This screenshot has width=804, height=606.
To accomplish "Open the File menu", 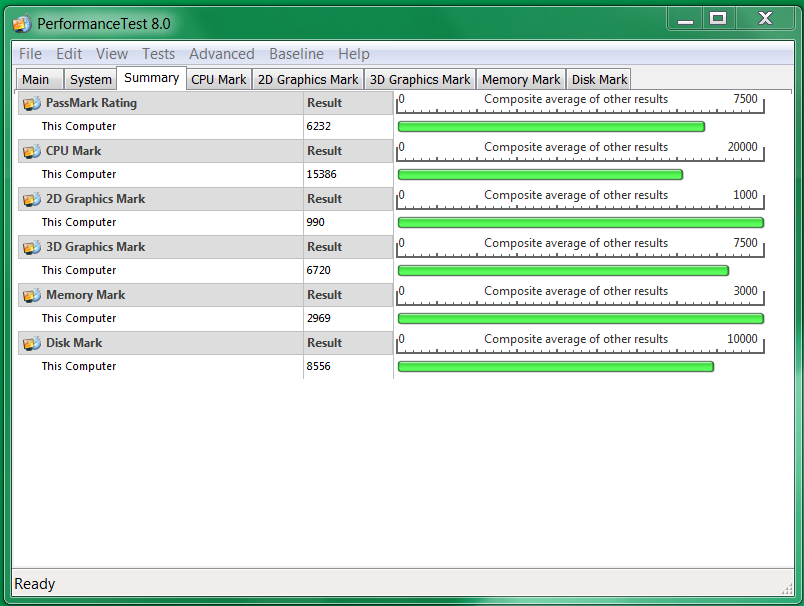I will tap(30, 54).
